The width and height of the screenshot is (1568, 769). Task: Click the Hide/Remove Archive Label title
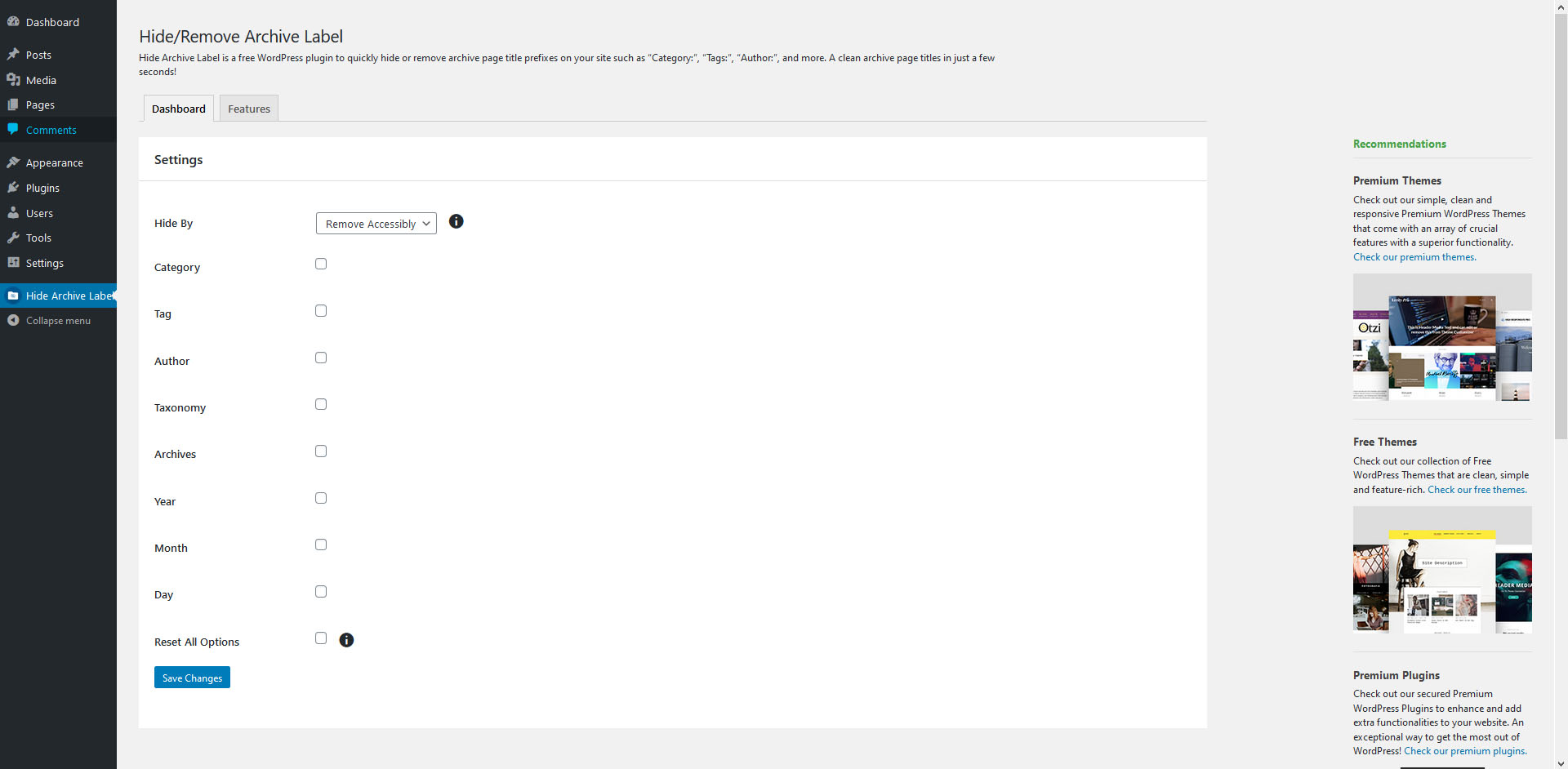pyautogui.click(x=241, y=37)
